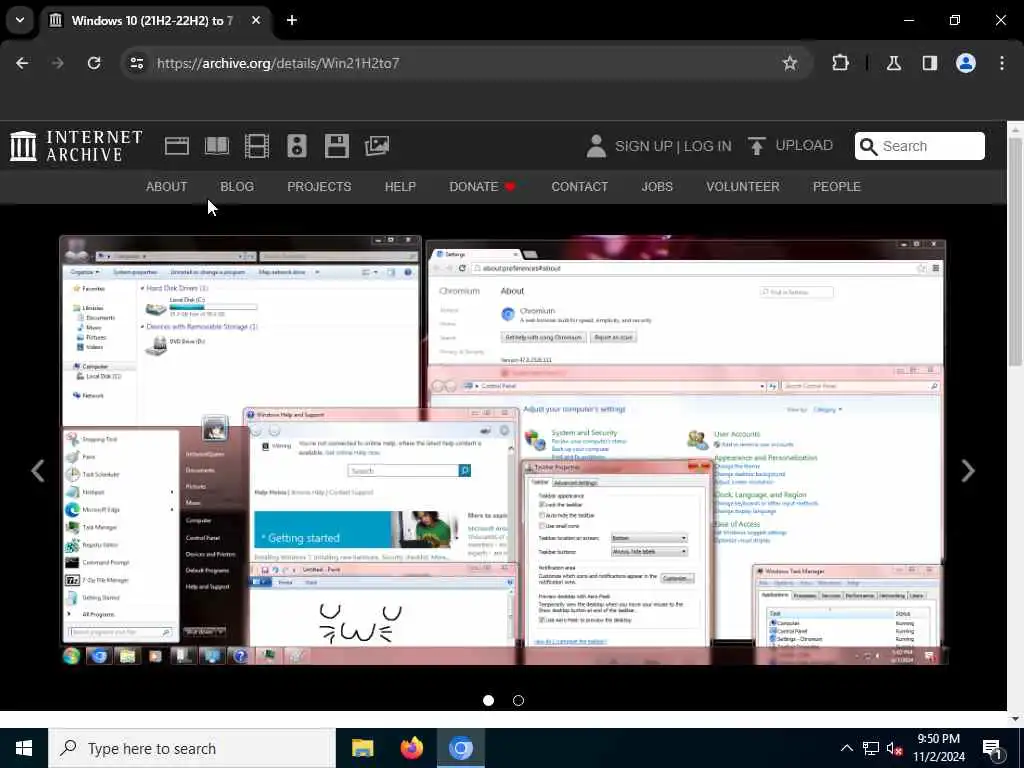
Task: Open the Images media icon
Action: point(377,146)
